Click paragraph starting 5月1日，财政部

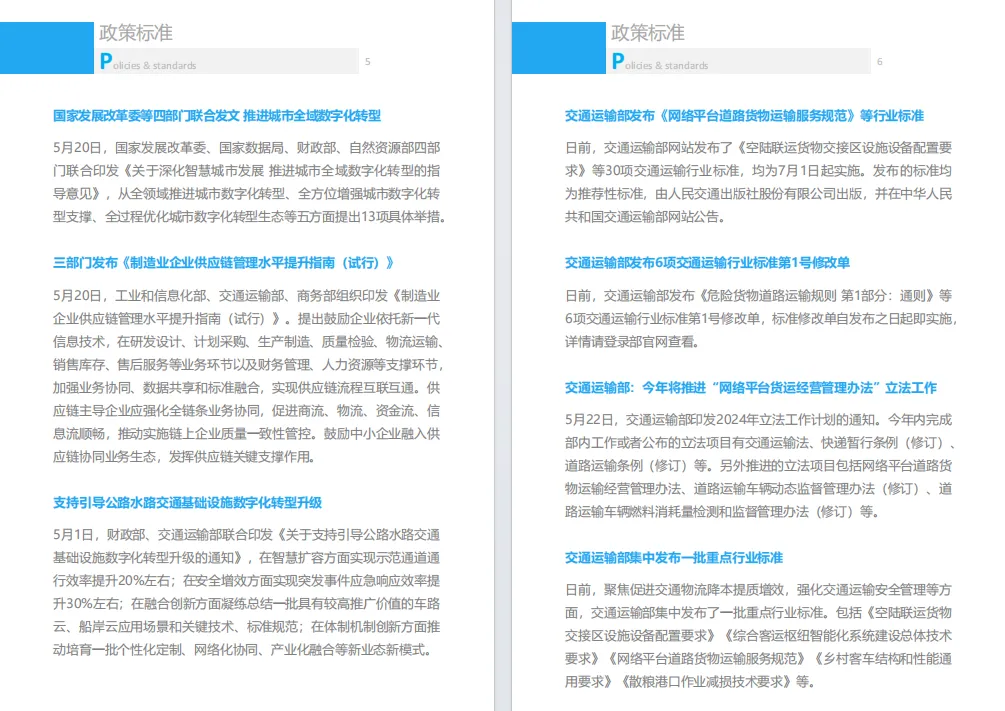coord(247,592)
